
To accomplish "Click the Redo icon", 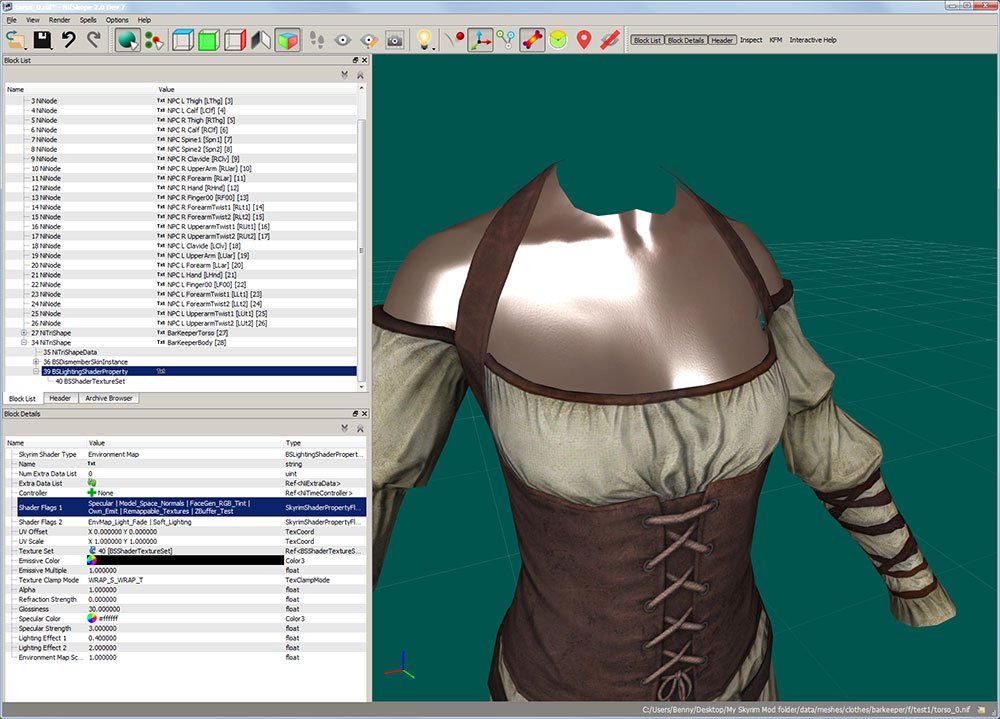I will [x=94, y=39].
